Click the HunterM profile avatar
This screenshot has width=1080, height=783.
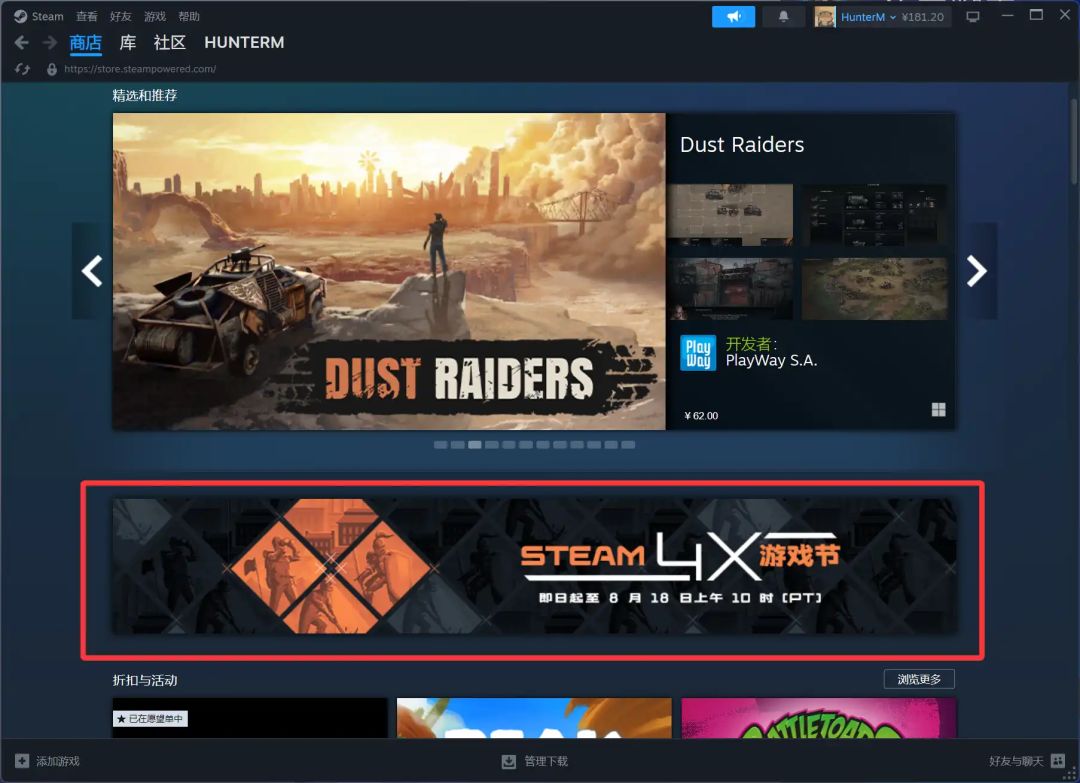pos(824,17)
